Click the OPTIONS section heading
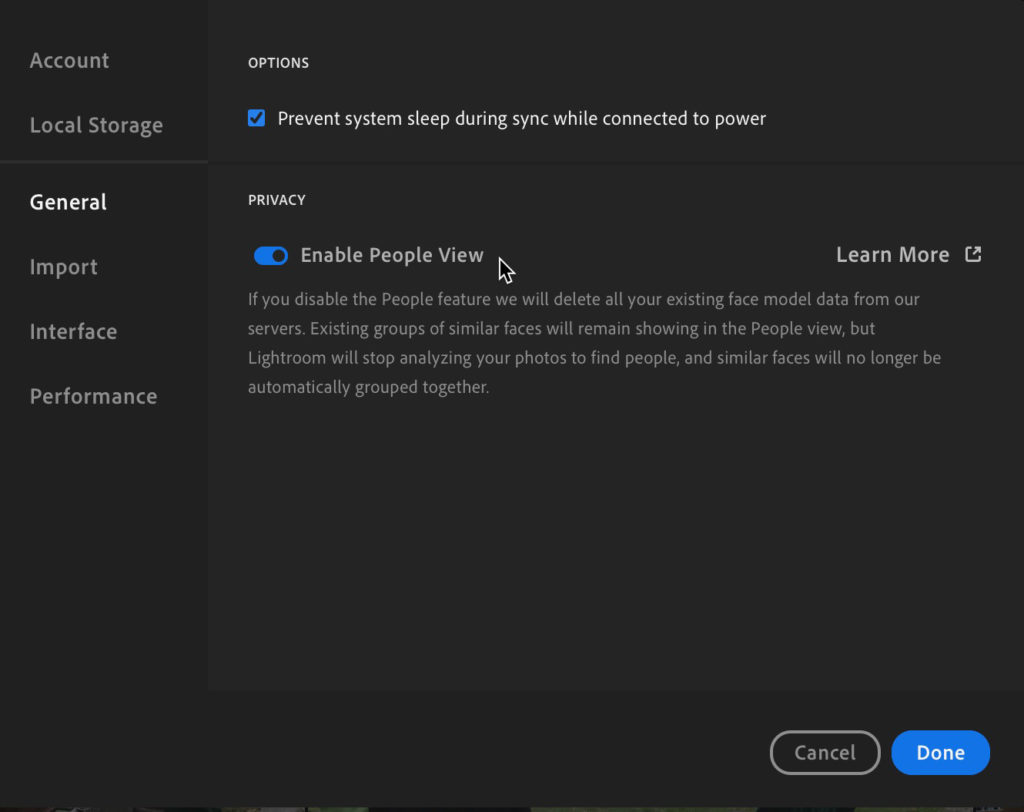 pos(278,63)
